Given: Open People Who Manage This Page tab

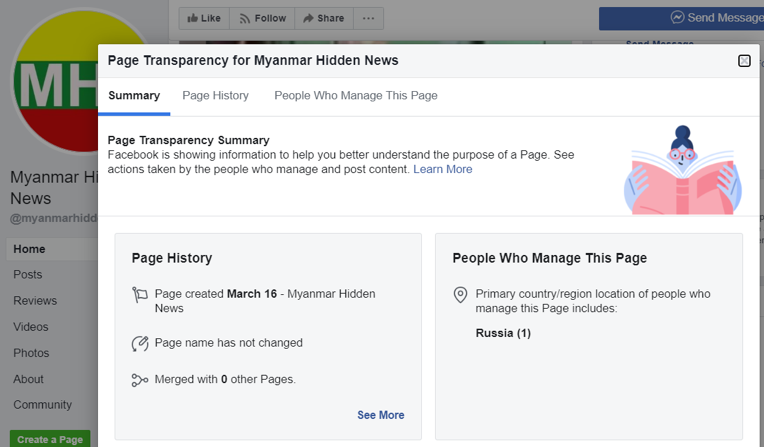Looking at the screenshot, I should click(x=356, y=96).
